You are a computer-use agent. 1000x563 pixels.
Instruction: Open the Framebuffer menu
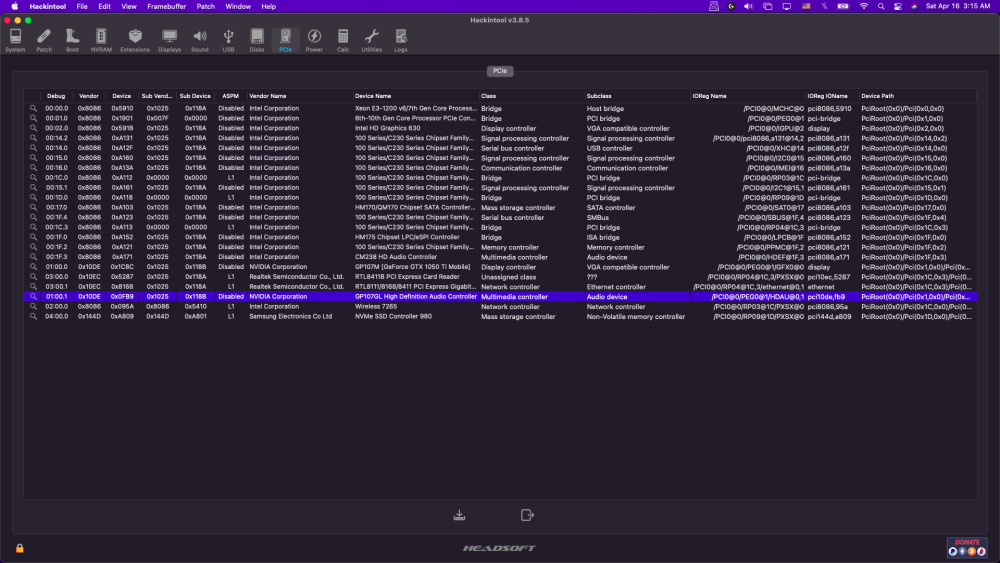pos(166,6)
